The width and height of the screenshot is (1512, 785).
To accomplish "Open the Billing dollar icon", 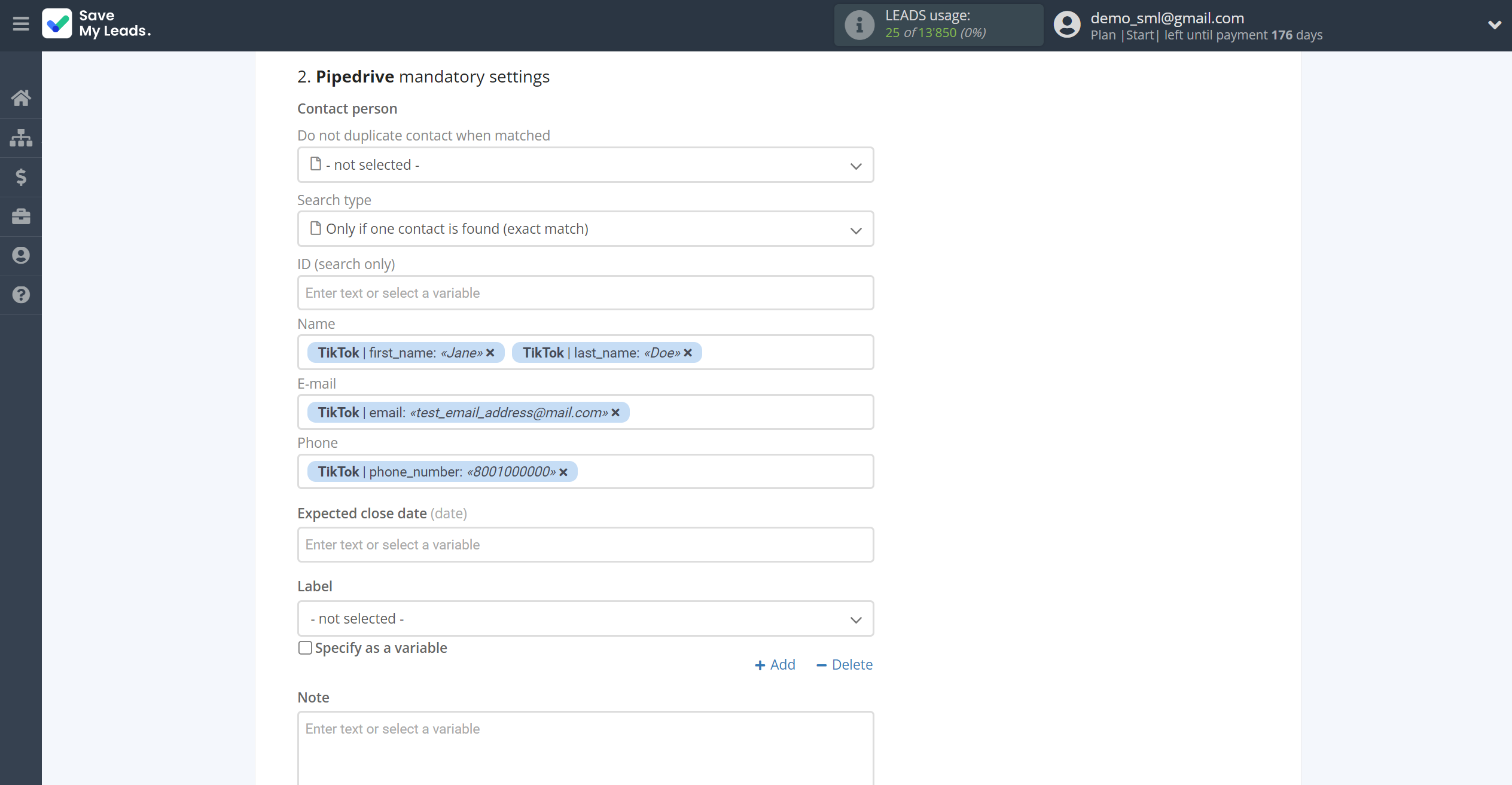I will tap(21, 177).
